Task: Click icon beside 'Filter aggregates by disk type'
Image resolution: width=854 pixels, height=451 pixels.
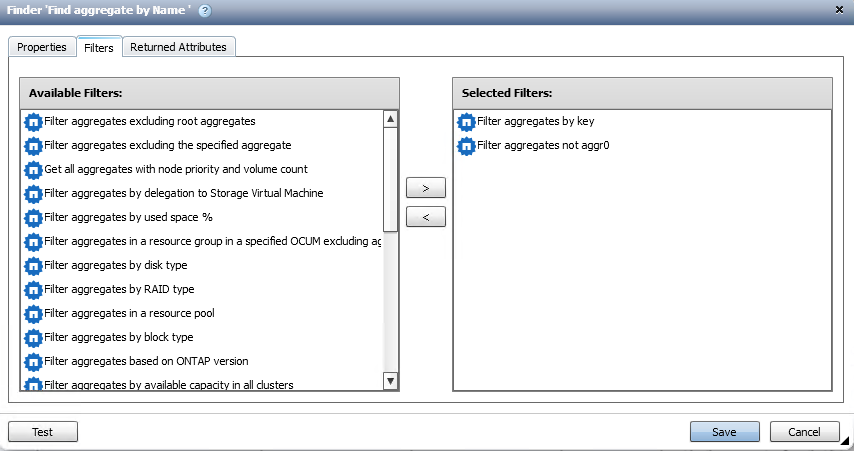Action: tap(33, 266)
